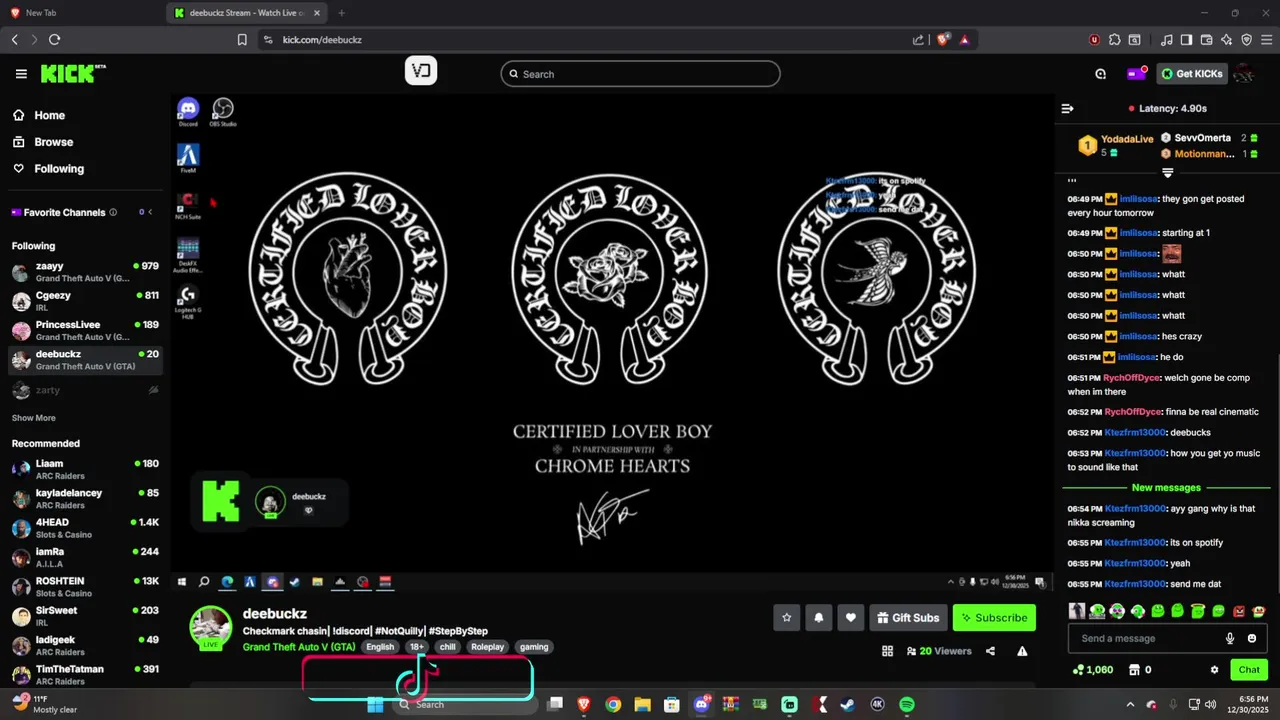The image size is (1280, 720).
Task: Insert the red angry emote
Action: tap(1239, 611)
